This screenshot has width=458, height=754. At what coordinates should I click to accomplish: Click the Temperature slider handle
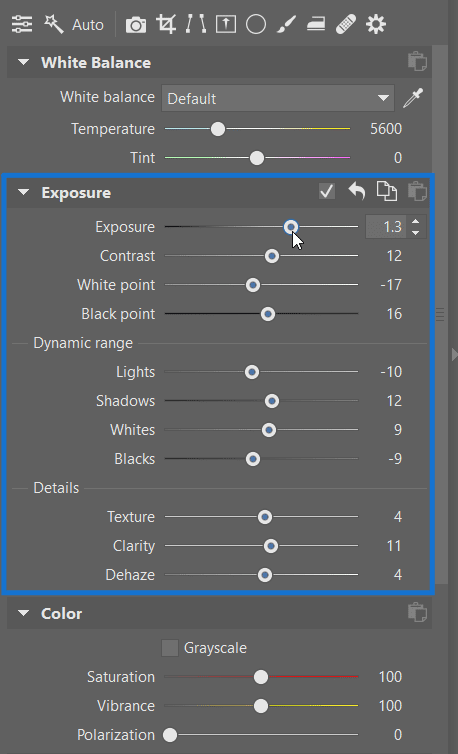point(218,129)
